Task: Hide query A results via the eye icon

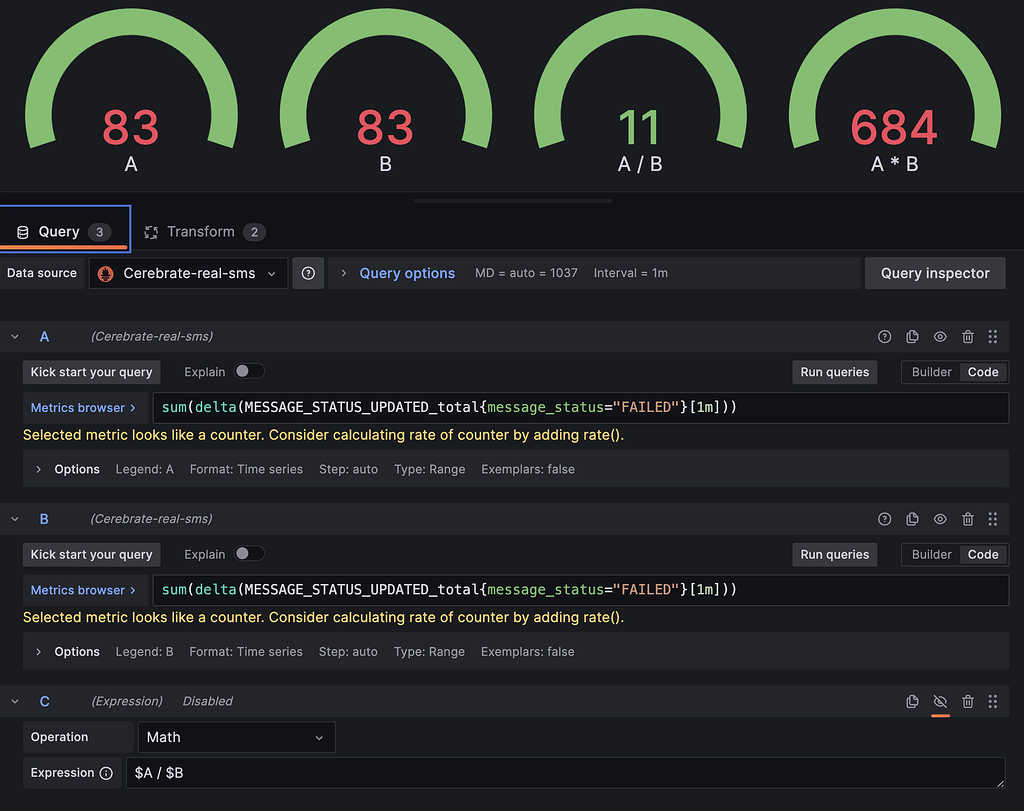Action: point(940,337)
